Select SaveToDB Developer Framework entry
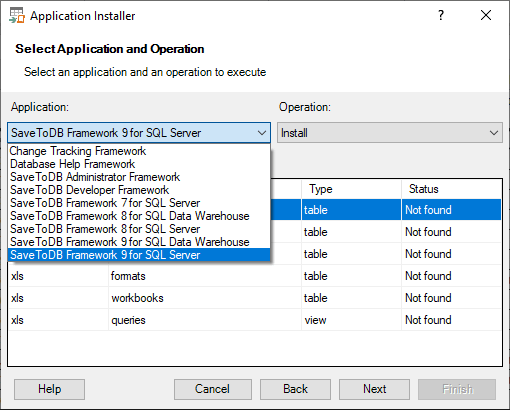 139,190
